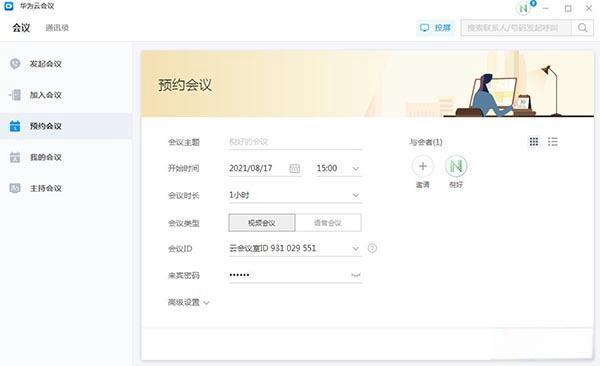Expand 高级设置 advanced settings
The image size is (600, 366).
click(x=189, y=302)
